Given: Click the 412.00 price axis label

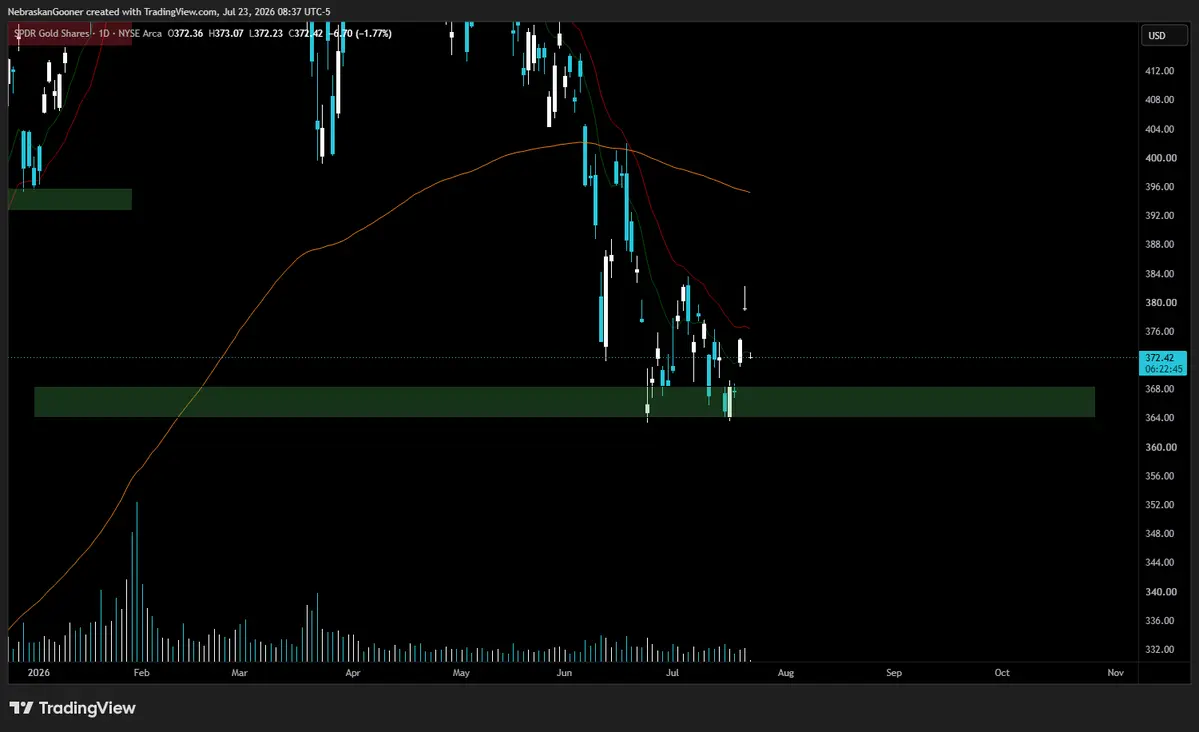Looking at the screenshot, I should [x=1159, y=71].
